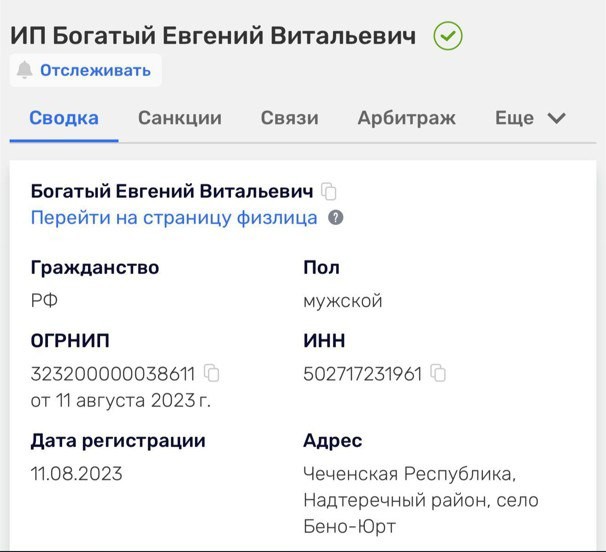Click the address text Чеченская Республика
This screenshot has width=606, height=552.
click(x=409, y=473)
